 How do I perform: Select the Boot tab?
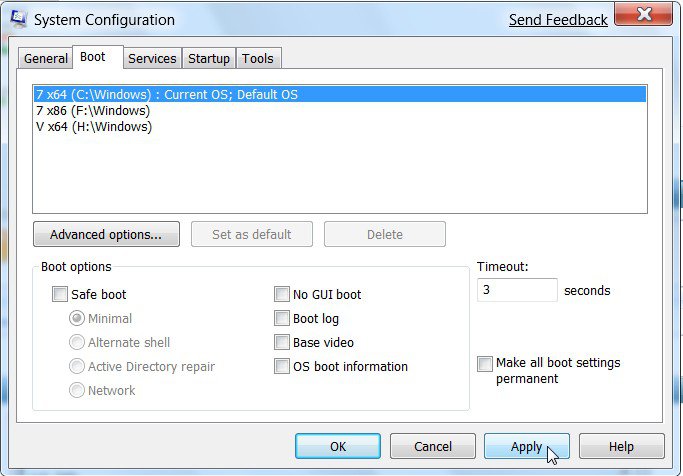(98, 57)
